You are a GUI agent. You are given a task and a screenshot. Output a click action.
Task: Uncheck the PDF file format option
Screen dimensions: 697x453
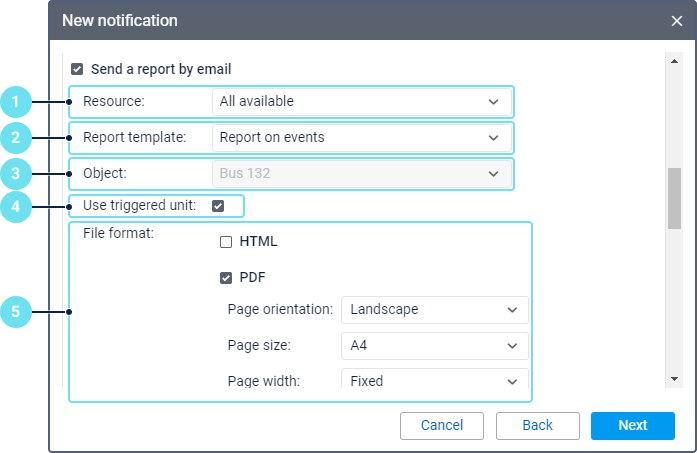(226, 278)
